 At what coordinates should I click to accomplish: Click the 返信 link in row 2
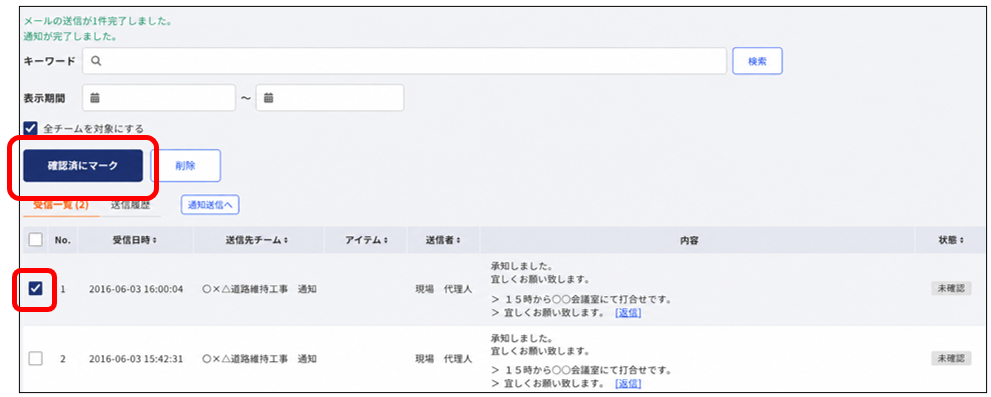pyautogui.click(x=628, y=383)
